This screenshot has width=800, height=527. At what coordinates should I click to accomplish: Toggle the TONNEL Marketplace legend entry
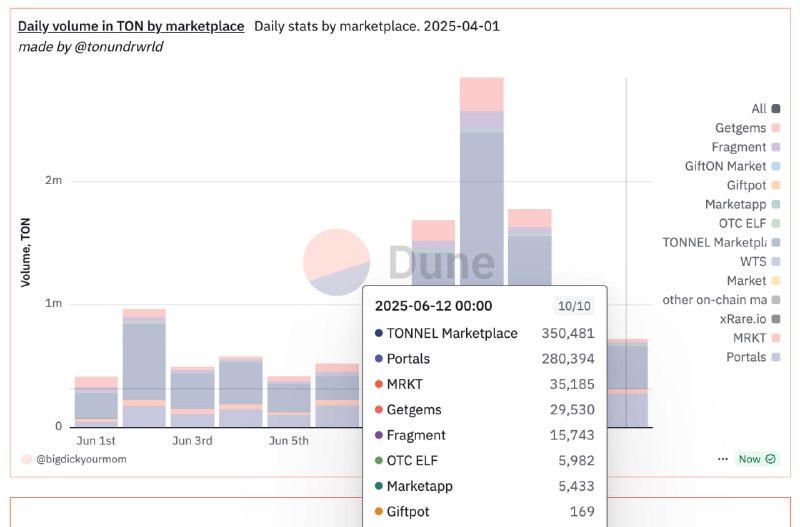click(721, 242)
